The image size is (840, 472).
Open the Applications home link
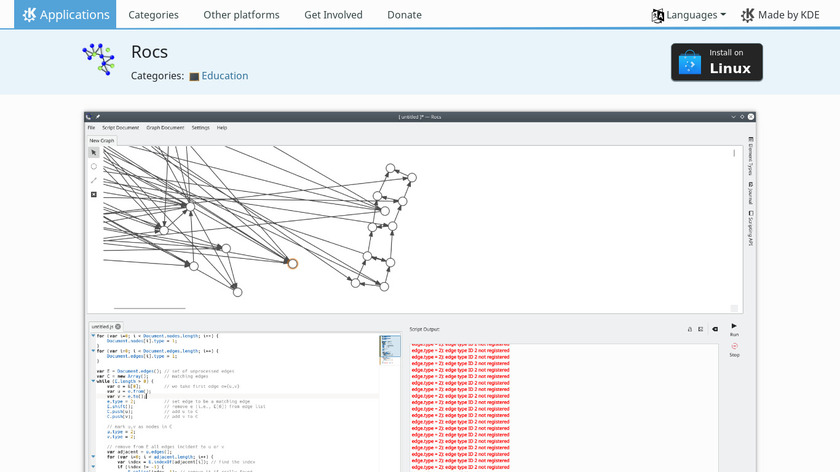(x=65, y=14)
